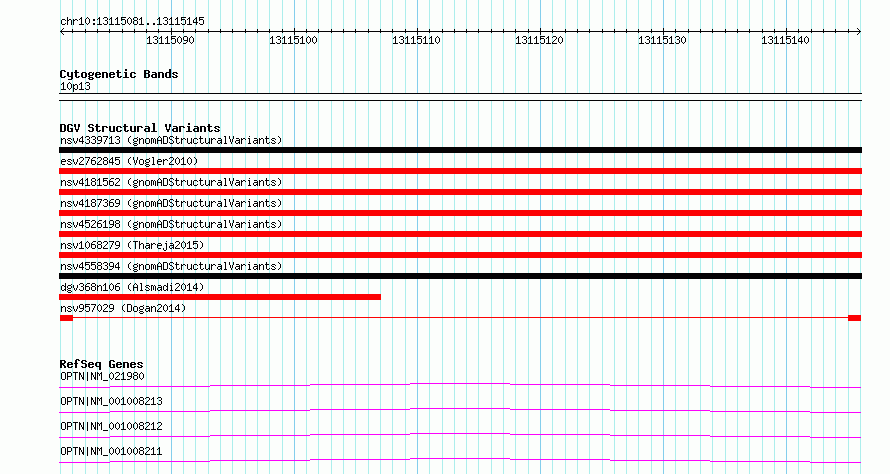Click the red bar for nsv4187369
890x474 pixels.
click(460, 213)
